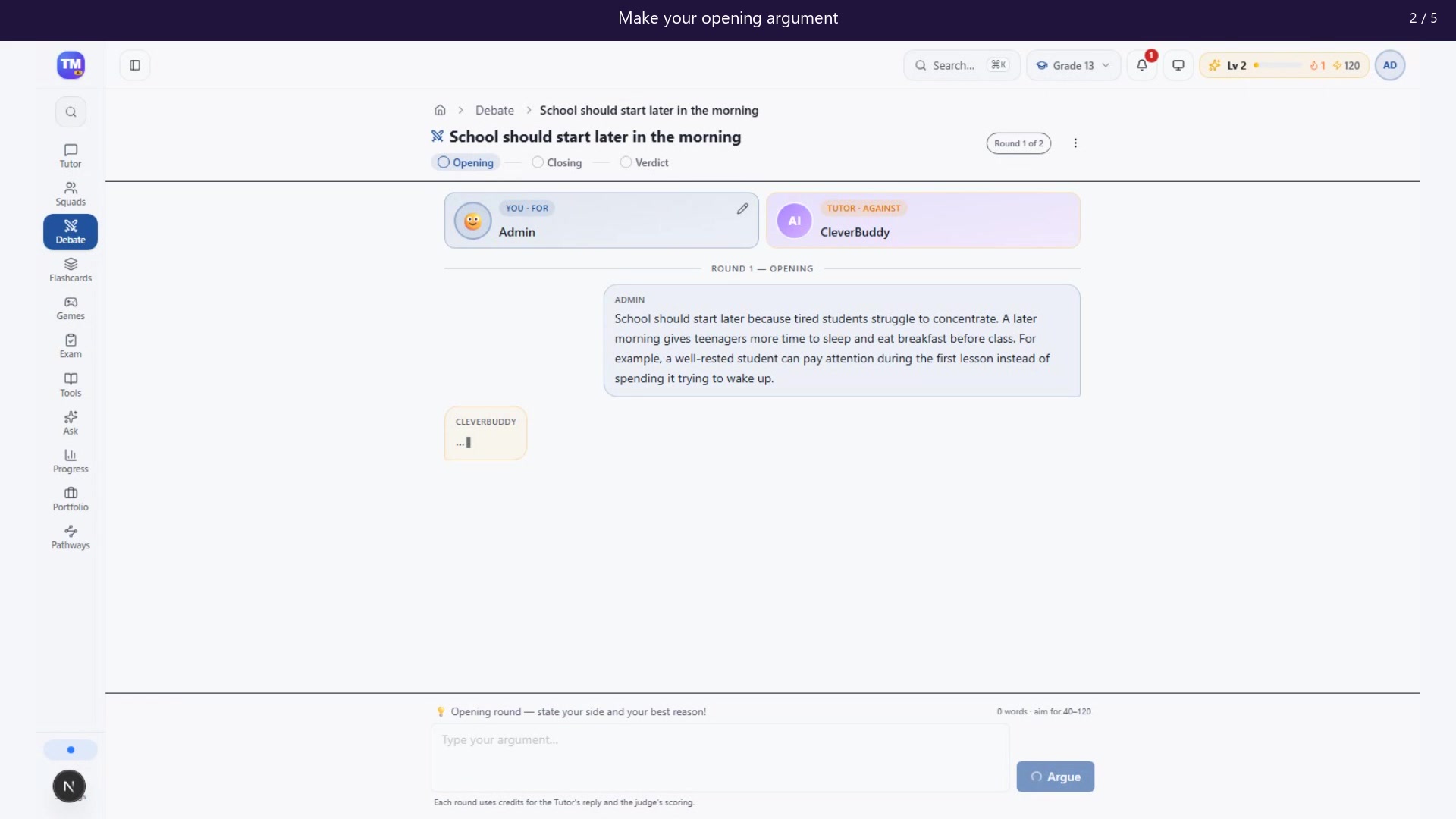Go to home breadcrumb icon

440,110
